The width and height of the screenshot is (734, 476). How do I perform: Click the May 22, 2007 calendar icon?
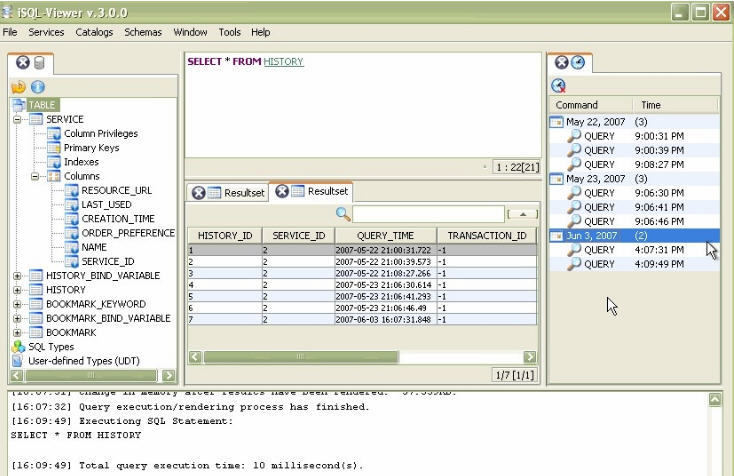pos(556,122)
